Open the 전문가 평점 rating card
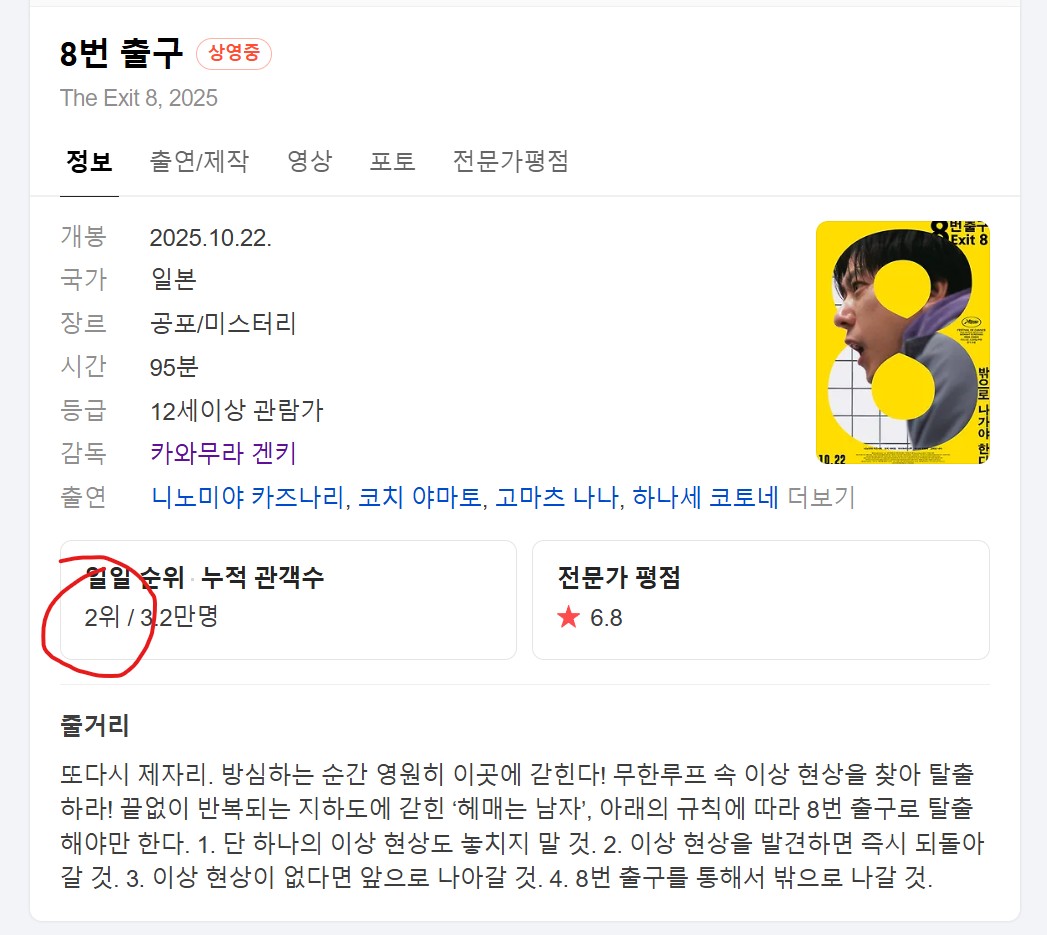This screenshot has height=935, width=1047. click(x=761, y=600)
